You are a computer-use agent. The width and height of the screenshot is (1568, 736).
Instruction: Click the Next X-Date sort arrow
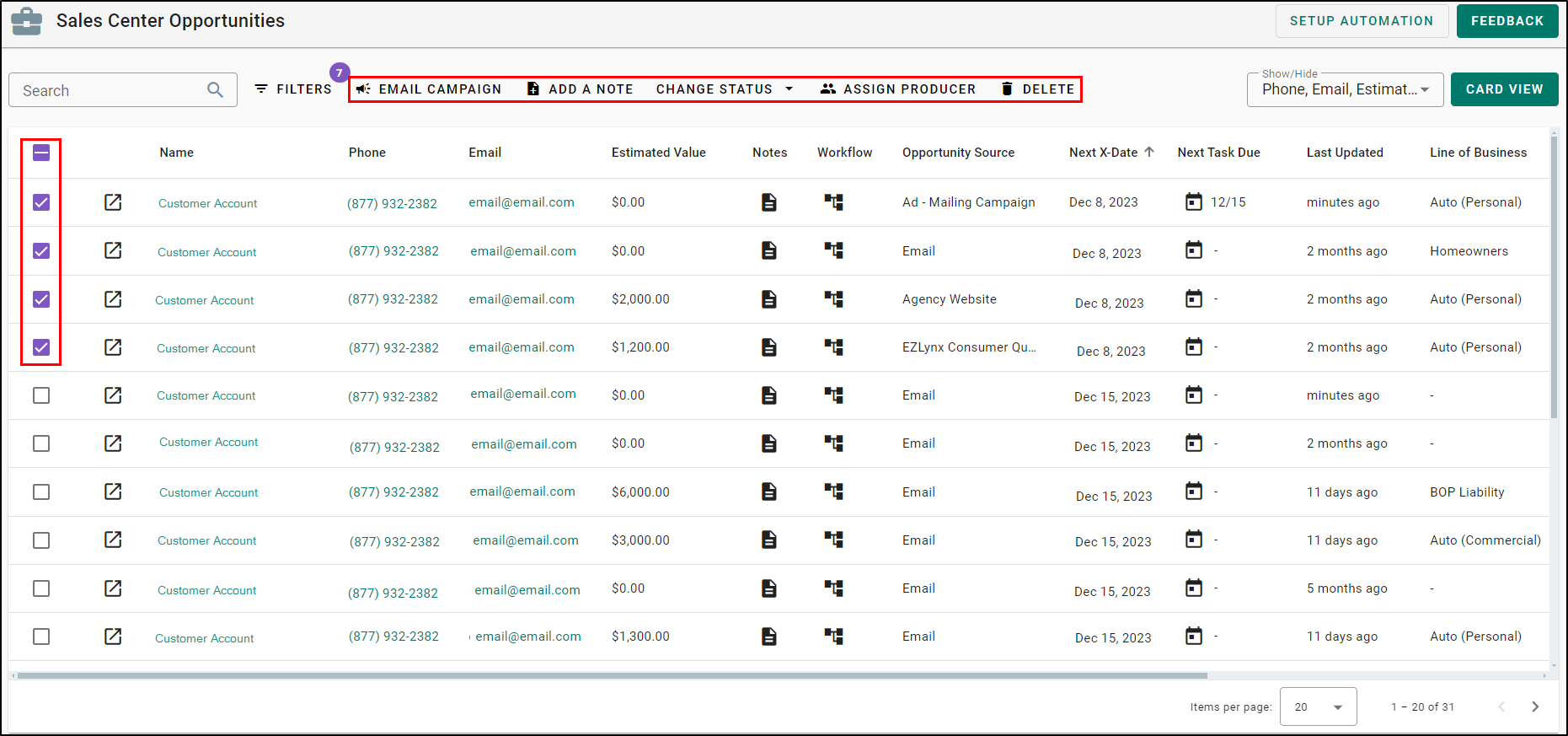pos(1149,152)
